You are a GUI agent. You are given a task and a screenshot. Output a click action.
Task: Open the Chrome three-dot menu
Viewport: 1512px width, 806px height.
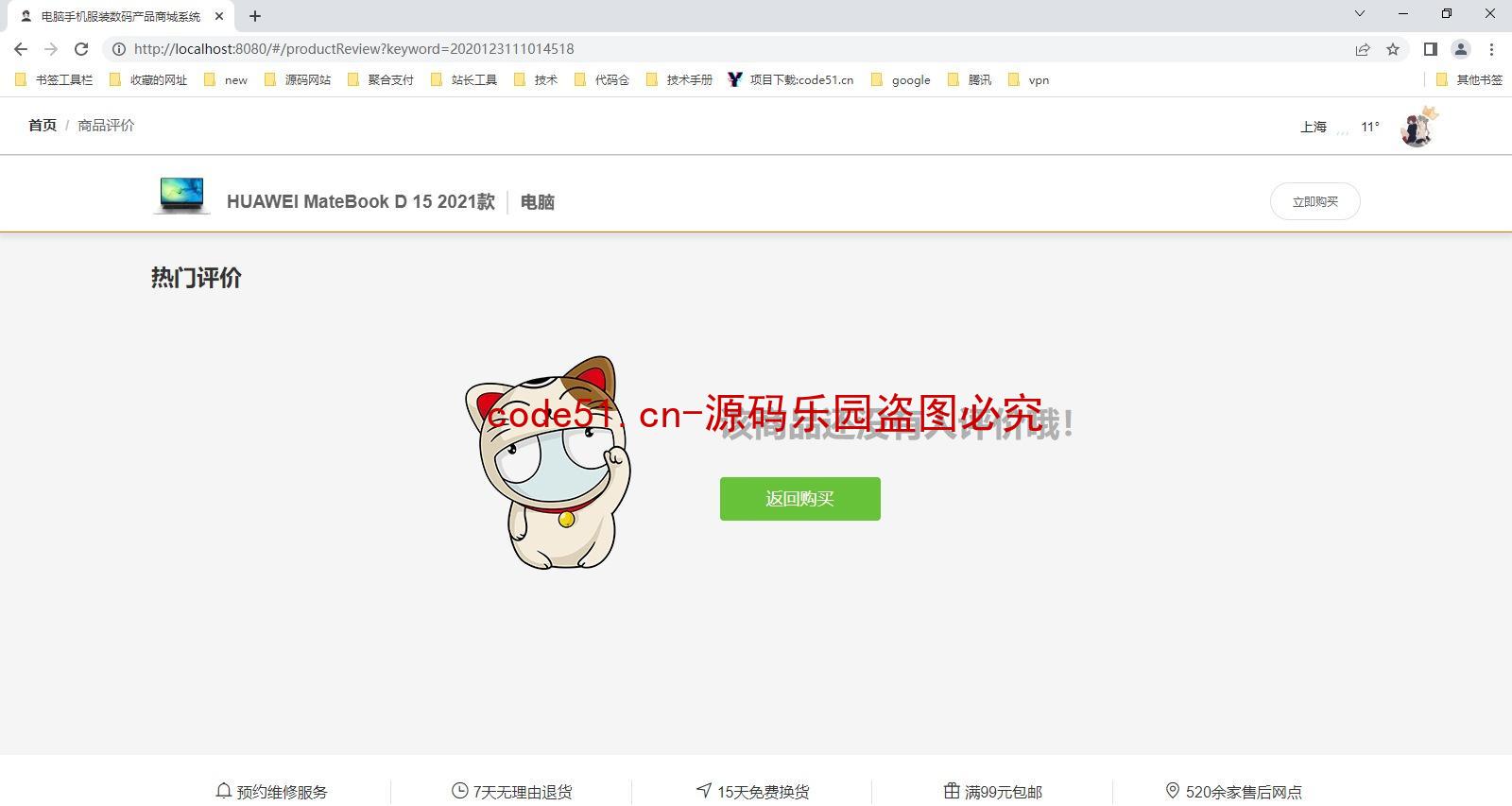[x=1492, y=49]
